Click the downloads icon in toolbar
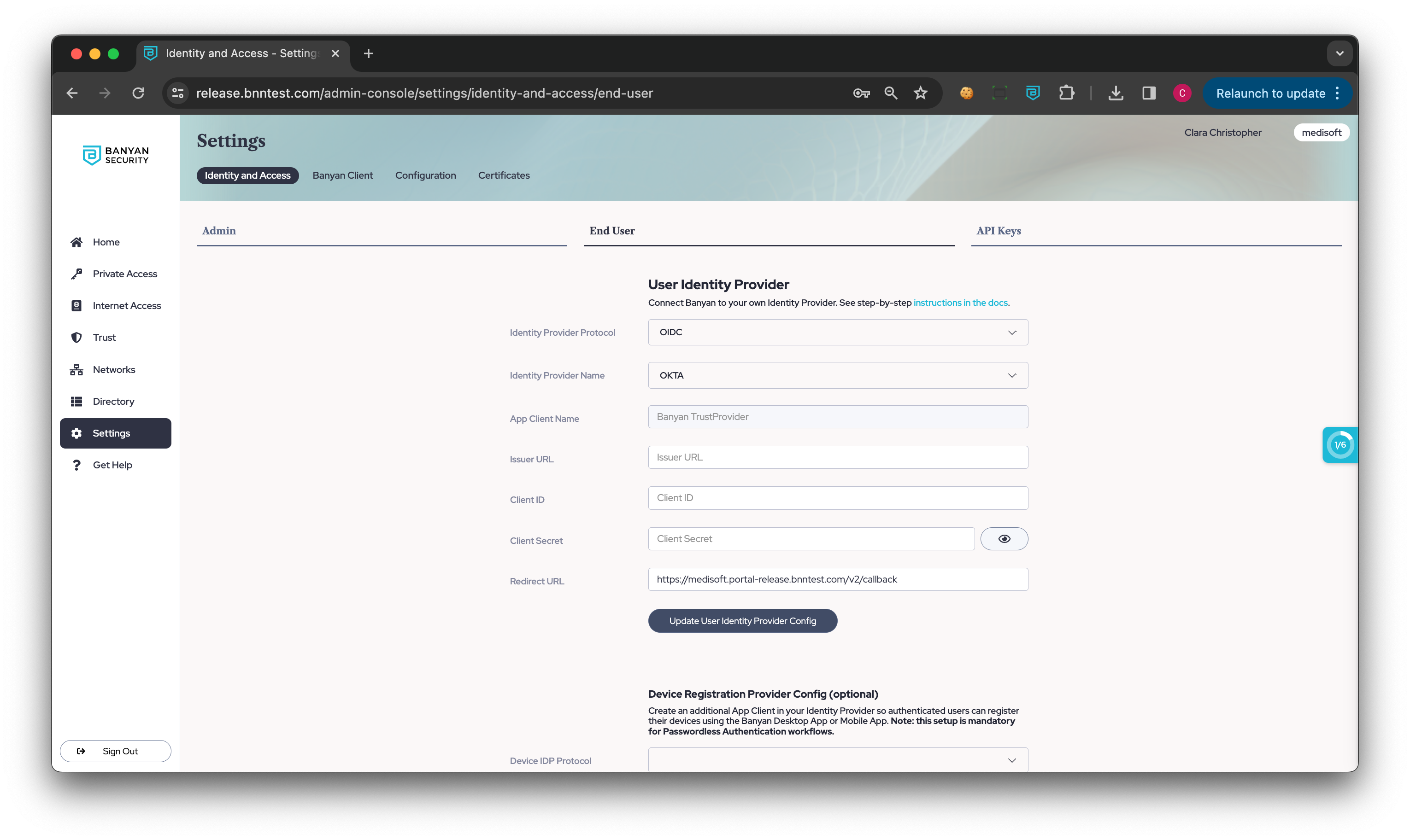This screenshot has height=840, width=1410. coord(1116,93)
